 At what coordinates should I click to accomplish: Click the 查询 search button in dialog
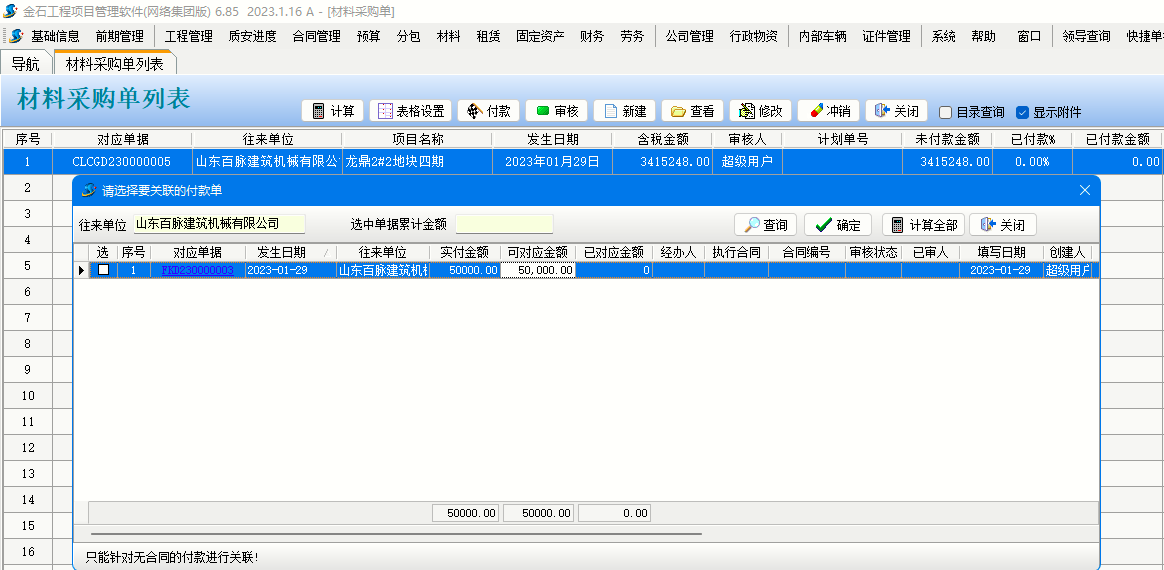tap(765, 225)
